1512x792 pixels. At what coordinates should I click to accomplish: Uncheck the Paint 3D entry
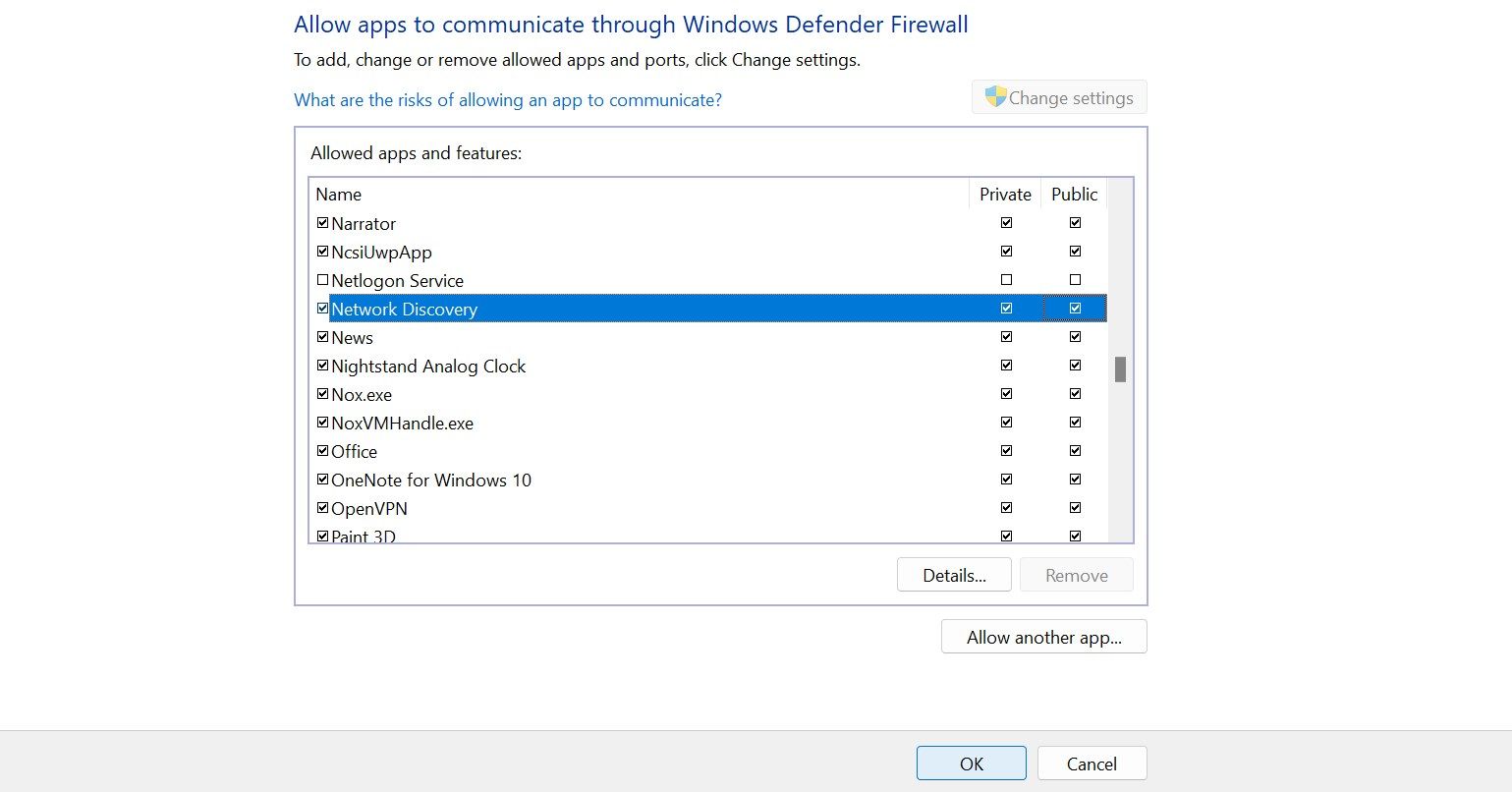(x=322, y=536)
